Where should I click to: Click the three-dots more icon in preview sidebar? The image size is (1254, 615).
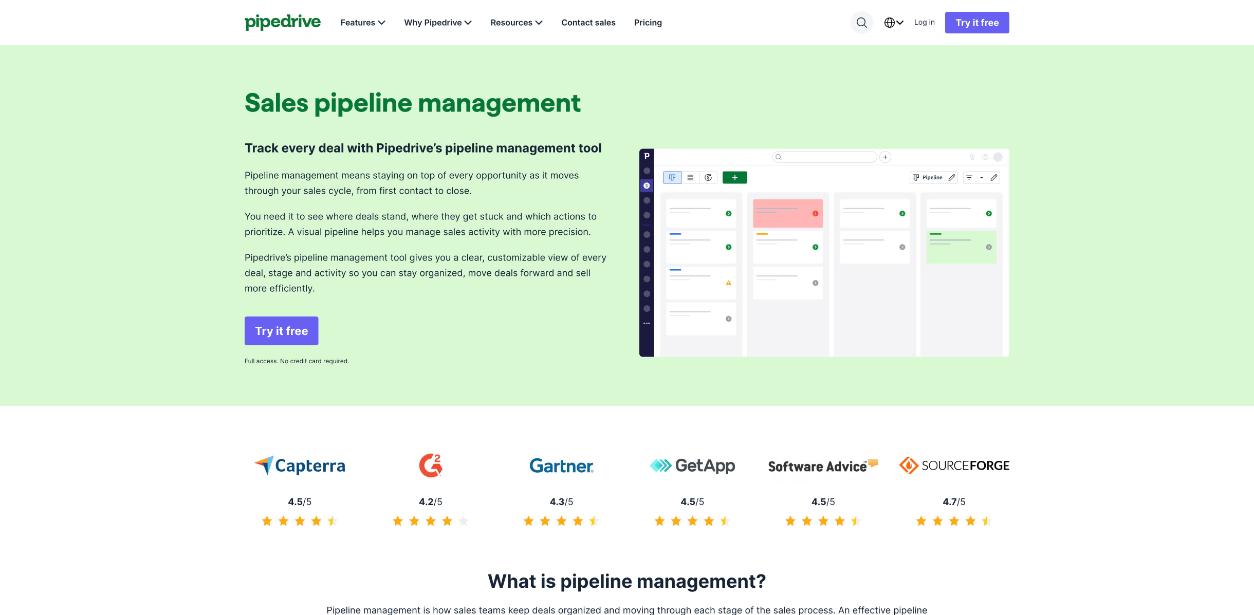646,323
